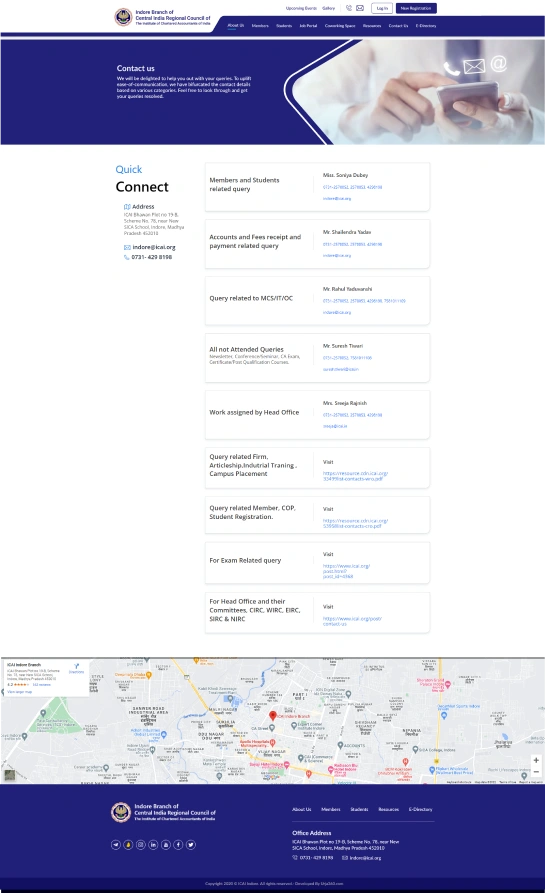This screenshot has height=893, width=546.
Task: Open the Facebook icon in footer
Action: click(x=178, y=845)
